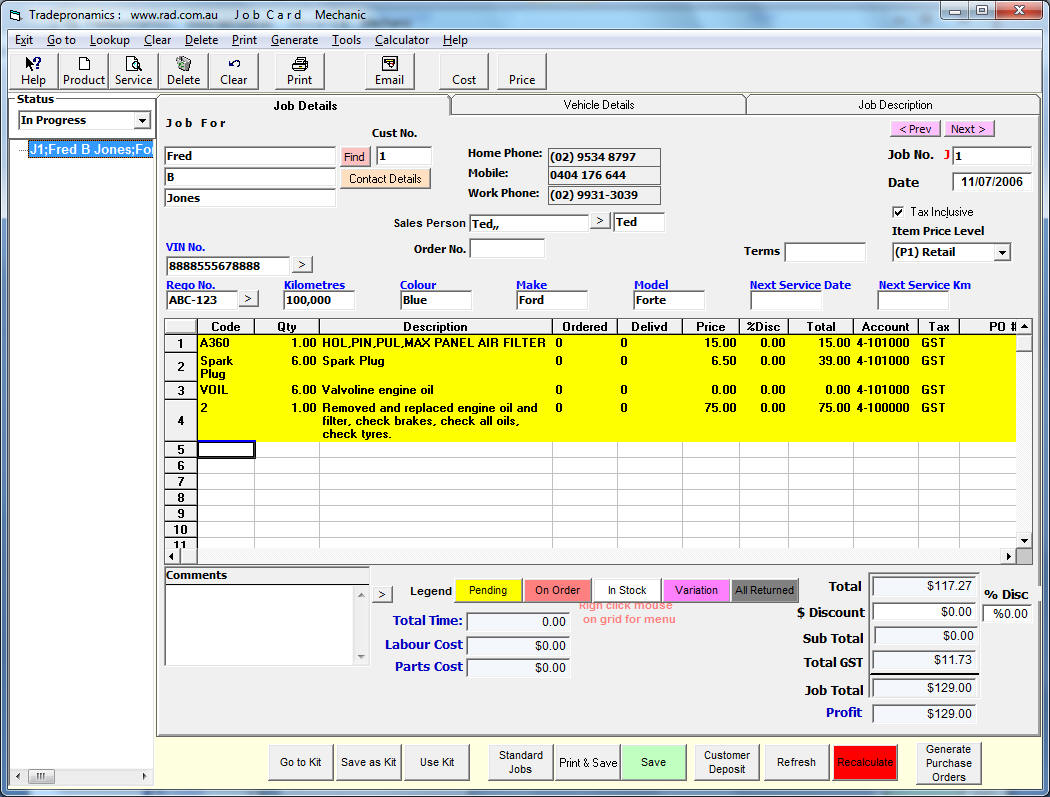Click the yellow Pending legend swatch
This screenshot has width=1050, height=797.
(x=488, y=590)
